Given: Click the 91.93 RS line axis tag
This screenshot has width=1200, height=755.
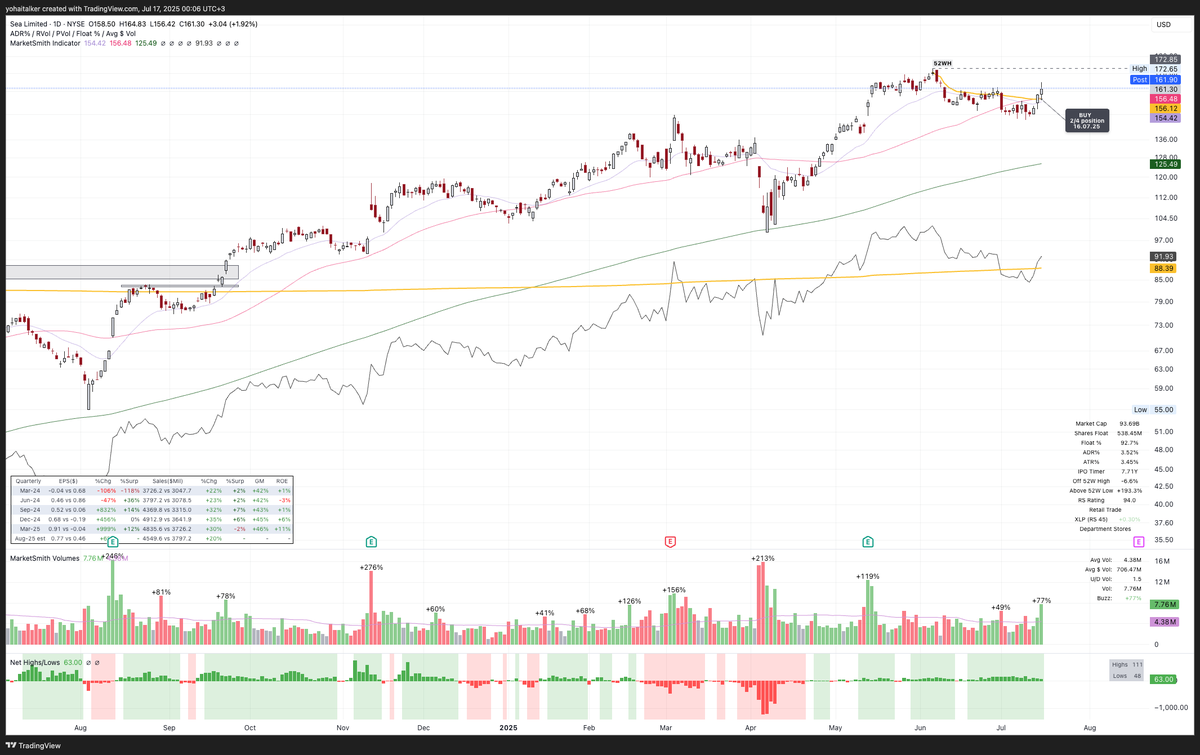Looking at the screenshot, I should (x=1165, y=257).
